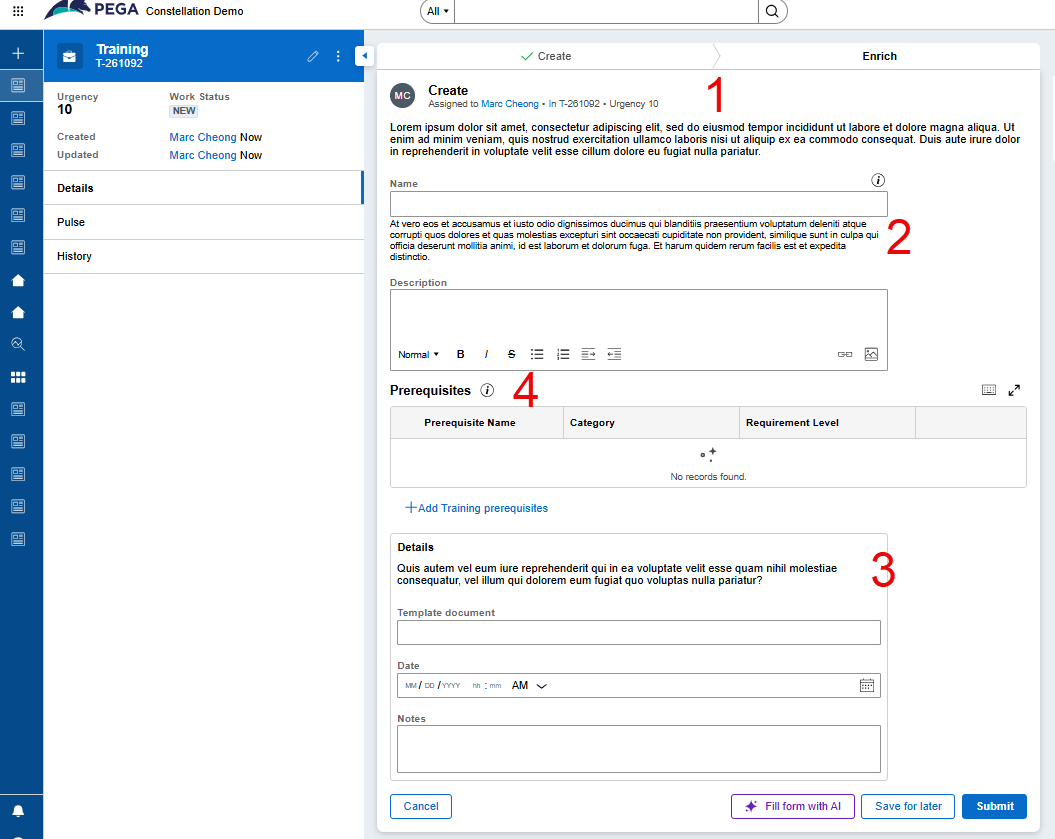Image resolution: width=1055 pixels, height=839 pixels.
Task: Switch to the History tab
Action: point(74,256)
